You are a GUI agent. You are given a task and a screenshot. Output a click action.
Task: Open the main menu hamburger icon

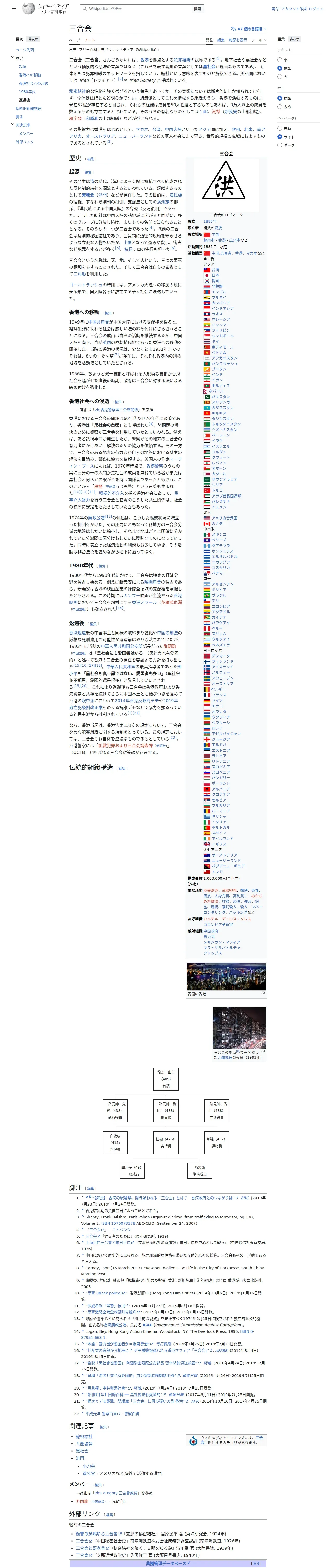pos(14,9)
